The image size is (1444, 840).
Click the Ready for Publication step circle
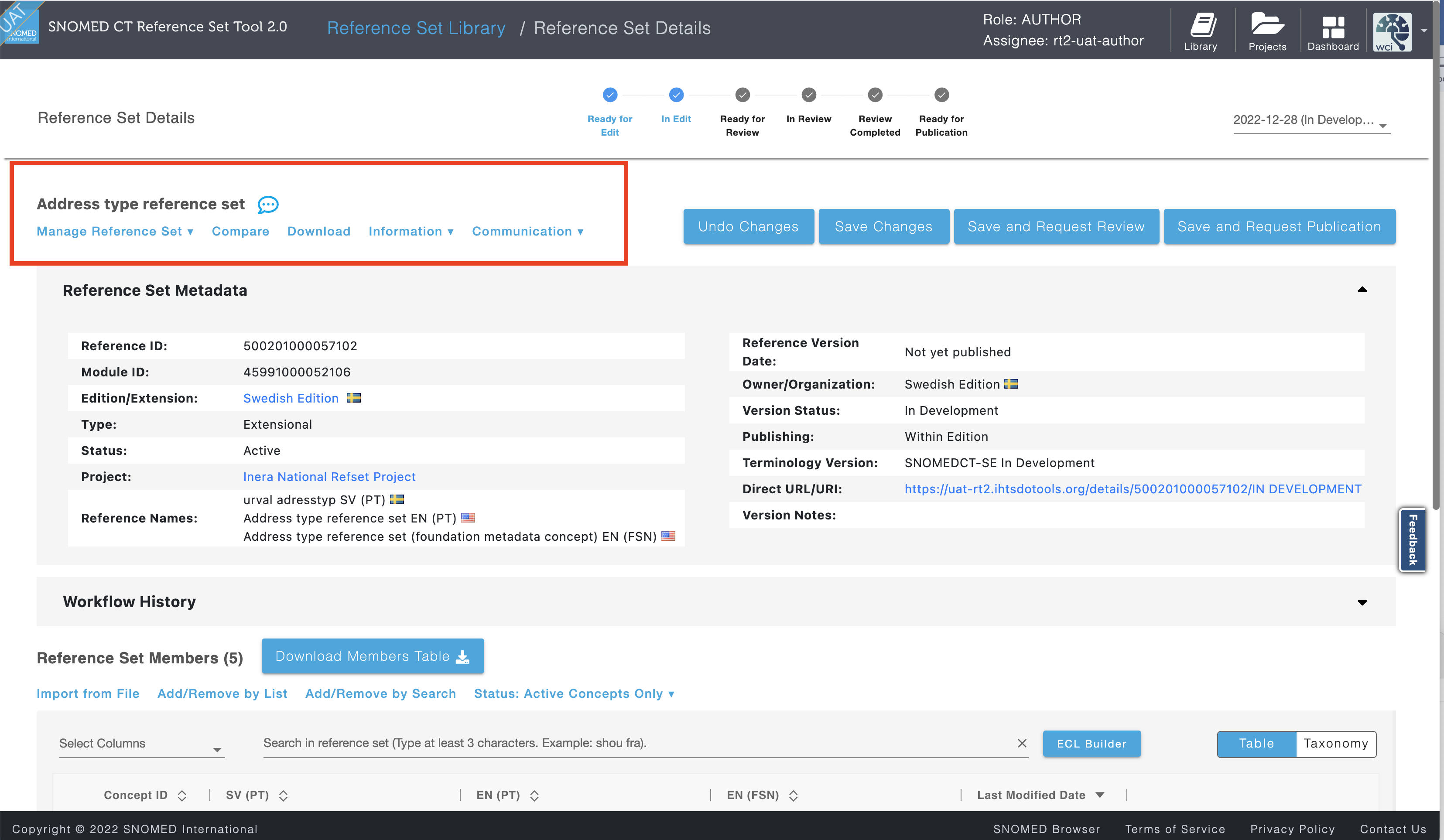941,95
